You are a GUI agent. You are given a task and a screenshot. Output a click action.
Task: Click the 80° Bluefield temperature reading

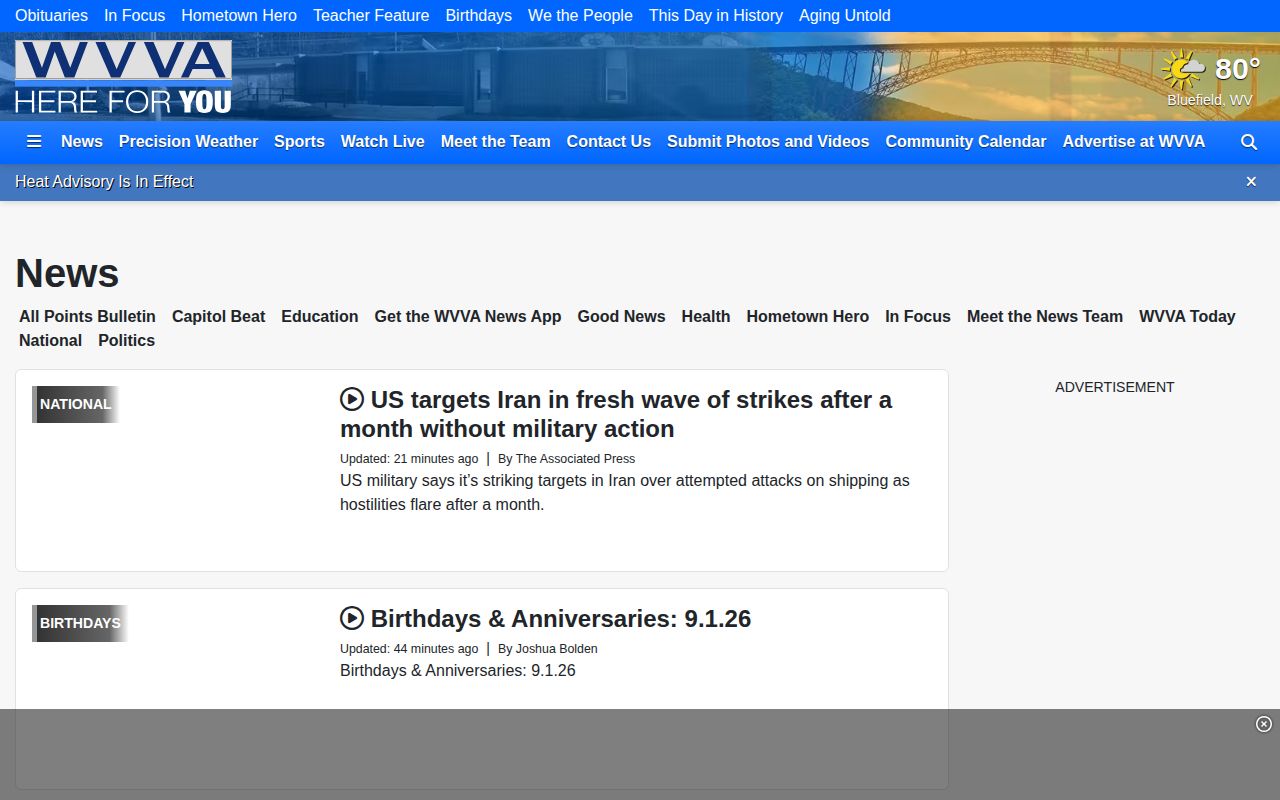pyautogui.click(x=1238, y=69)
